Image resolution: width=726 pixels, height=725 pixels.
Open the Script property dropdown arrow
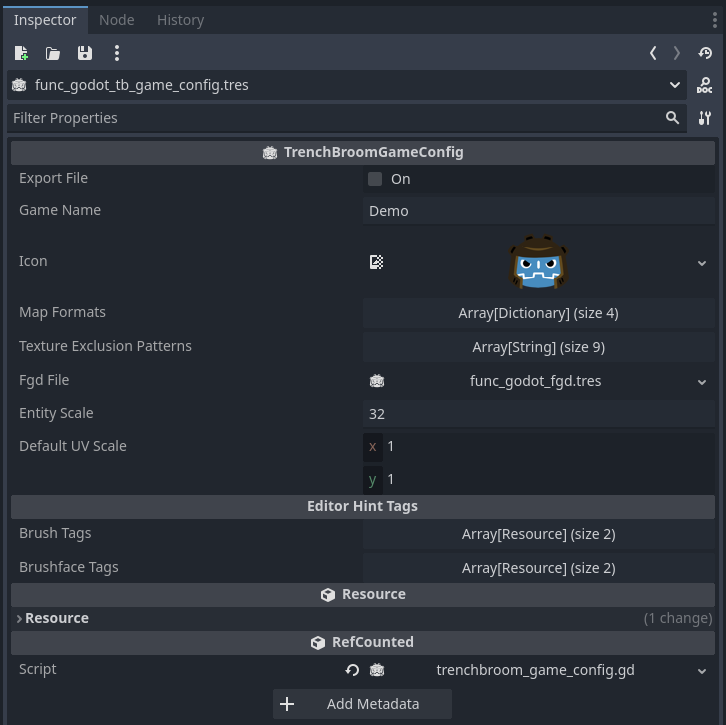click(x=701, y=671)
